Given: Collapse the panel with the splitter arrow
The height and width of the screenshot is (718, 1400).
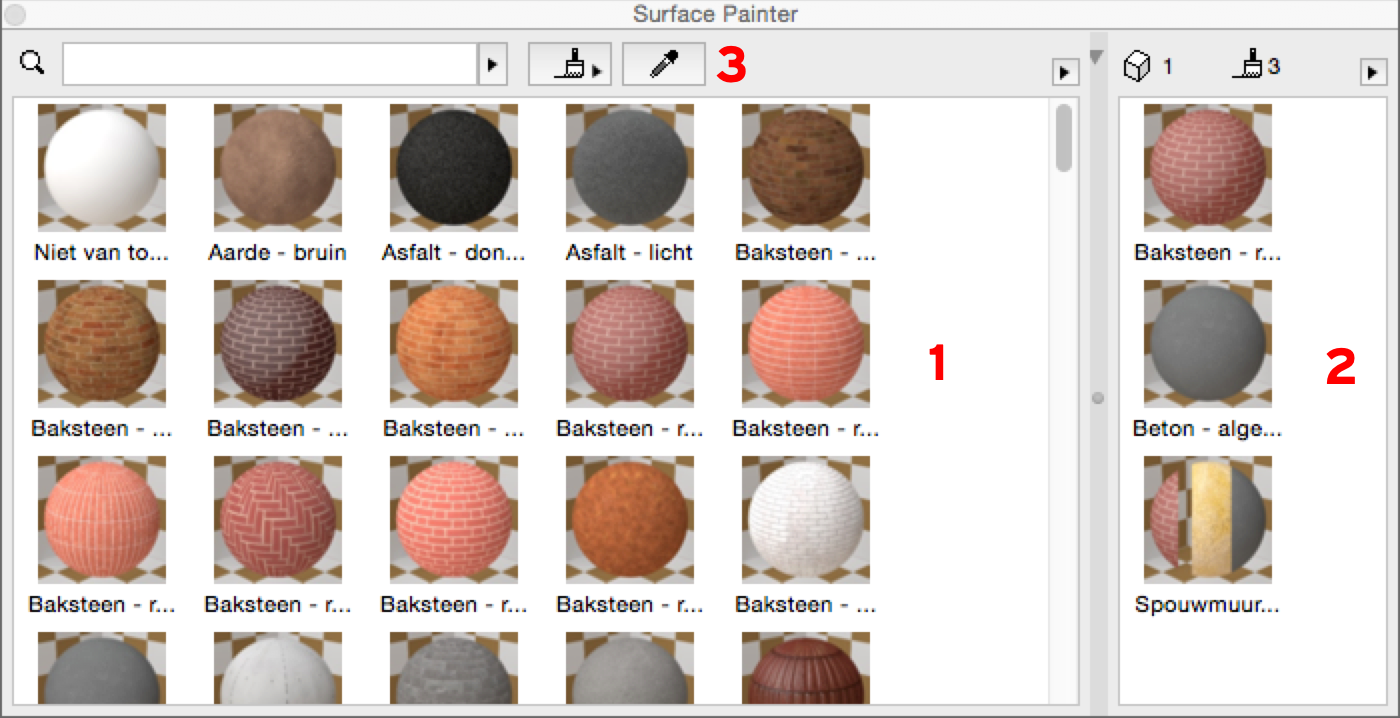Looking at the screenshot, I should pyautogui.click(x=1097, y=56).
